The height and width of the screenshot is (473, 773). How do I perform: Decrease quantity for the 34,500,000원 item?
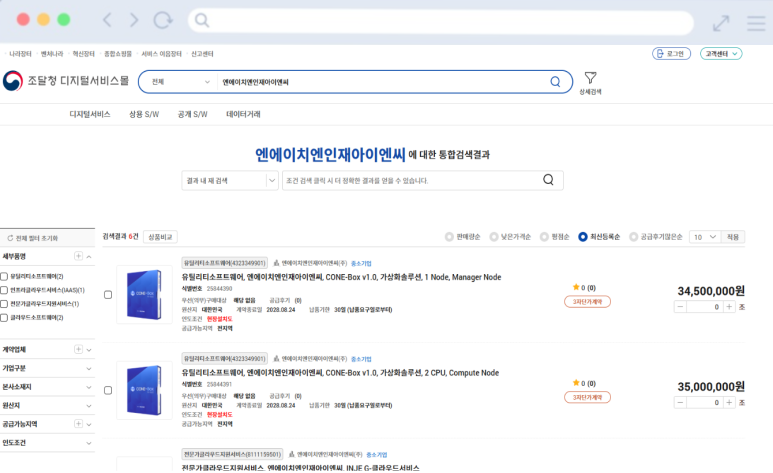tap(680, 307)
